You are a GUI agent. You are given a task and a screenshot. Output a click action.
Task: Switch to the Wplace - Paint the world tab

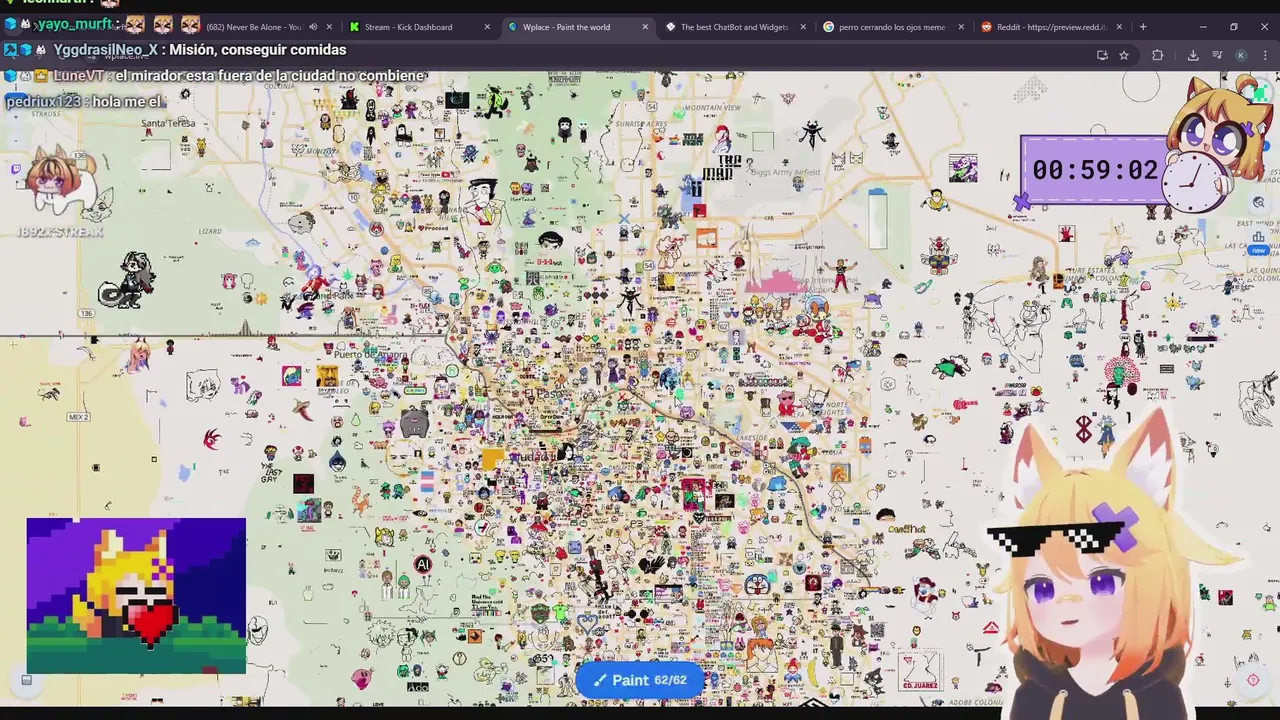(x=580, y=27)
